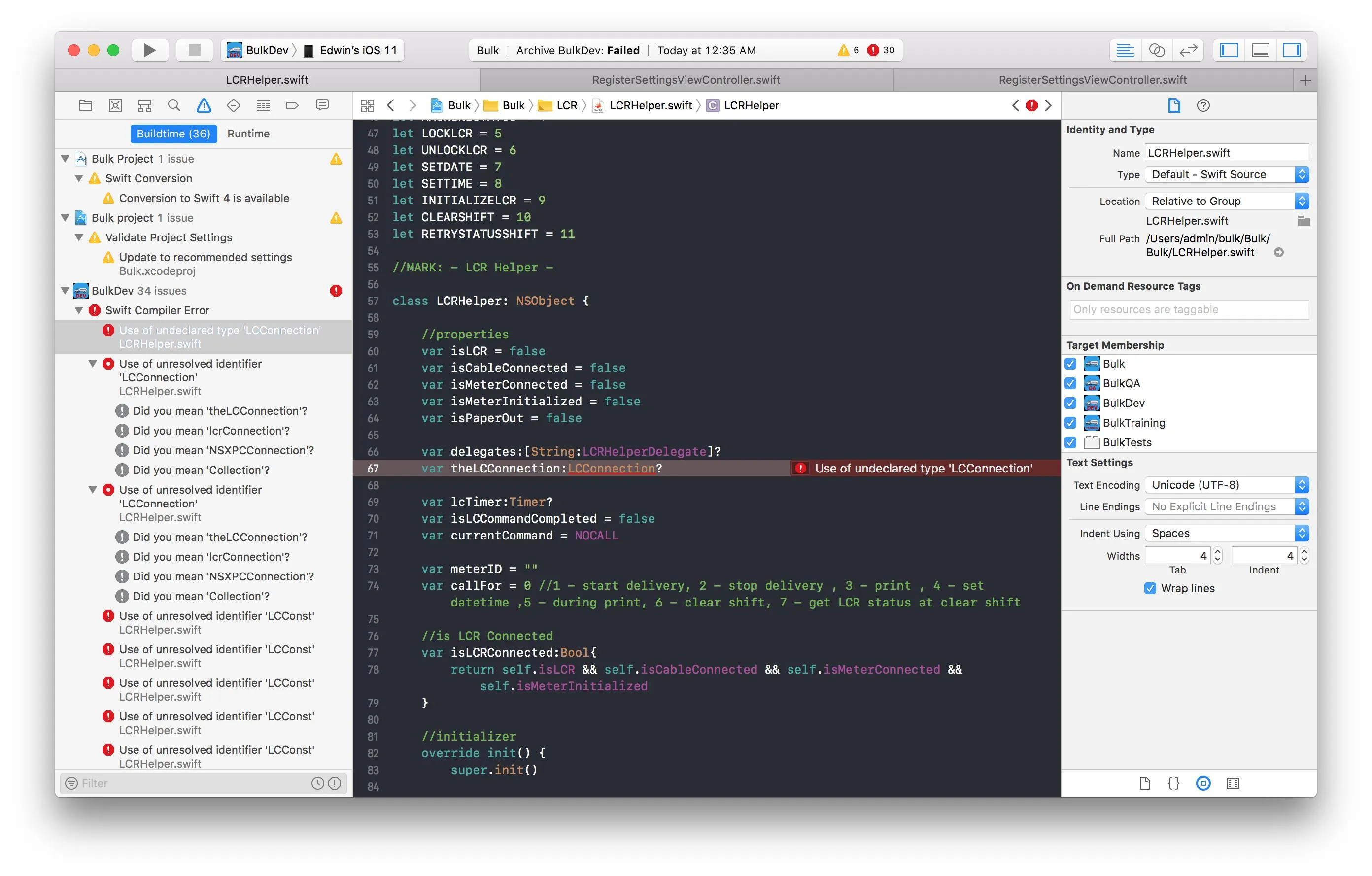Open the related items grid icon
Image resolution: width=1372 pixels, height=876 pixels.
[x=367, y=105]
